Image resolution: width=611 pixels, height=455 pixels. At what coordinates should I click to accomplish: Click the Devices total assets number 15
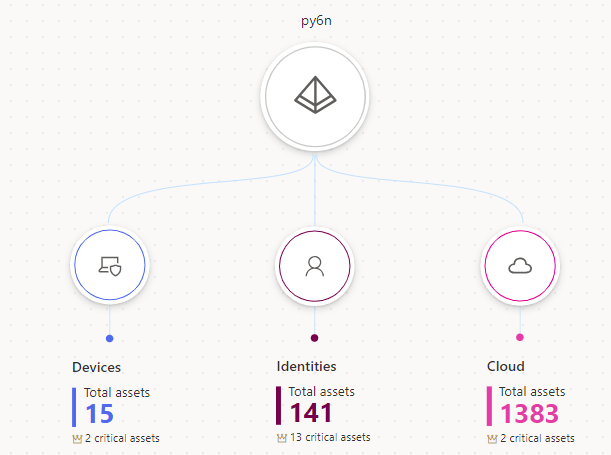(99, 413)
